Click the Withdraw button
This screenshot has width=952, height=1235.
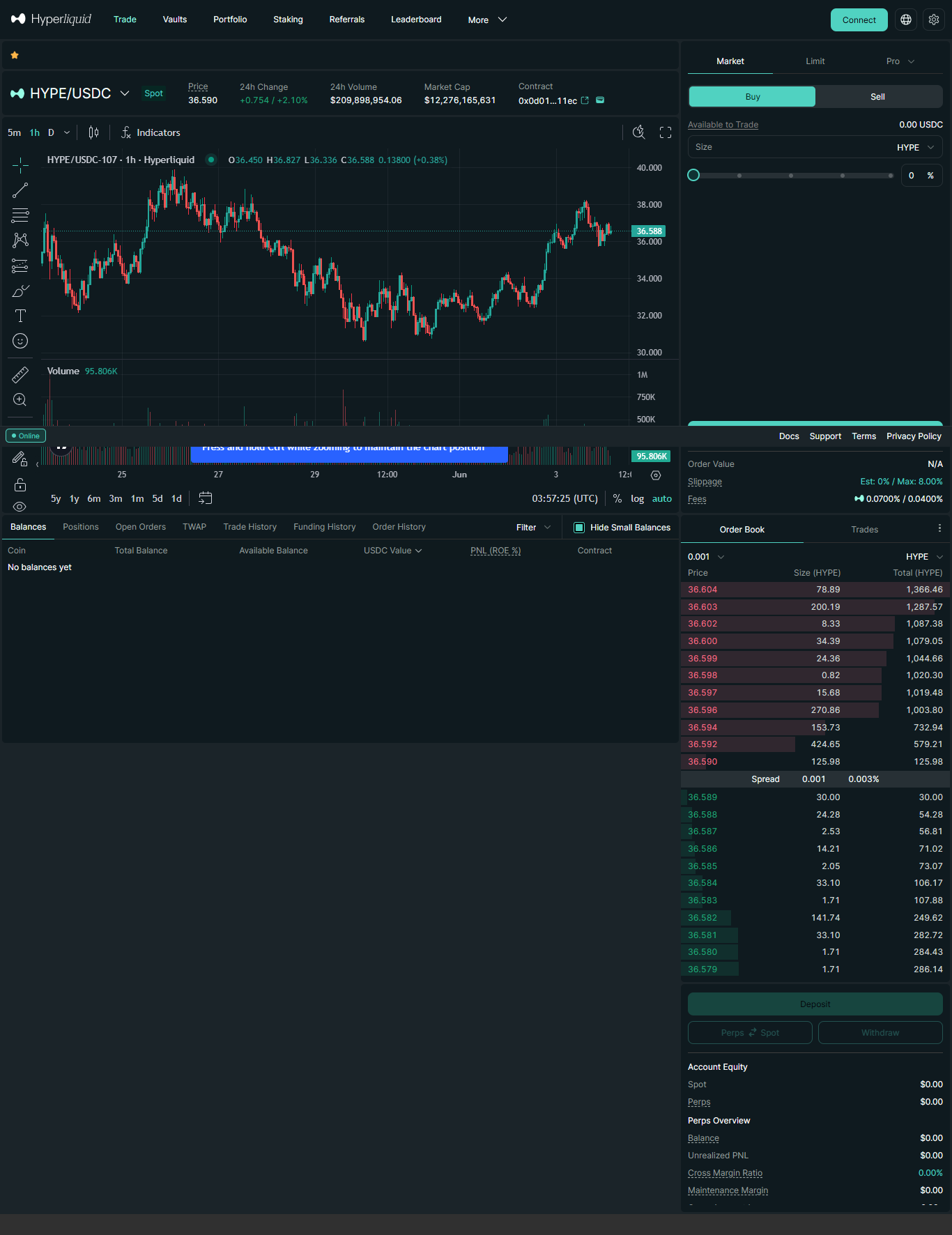click(x=880, y=1033)
